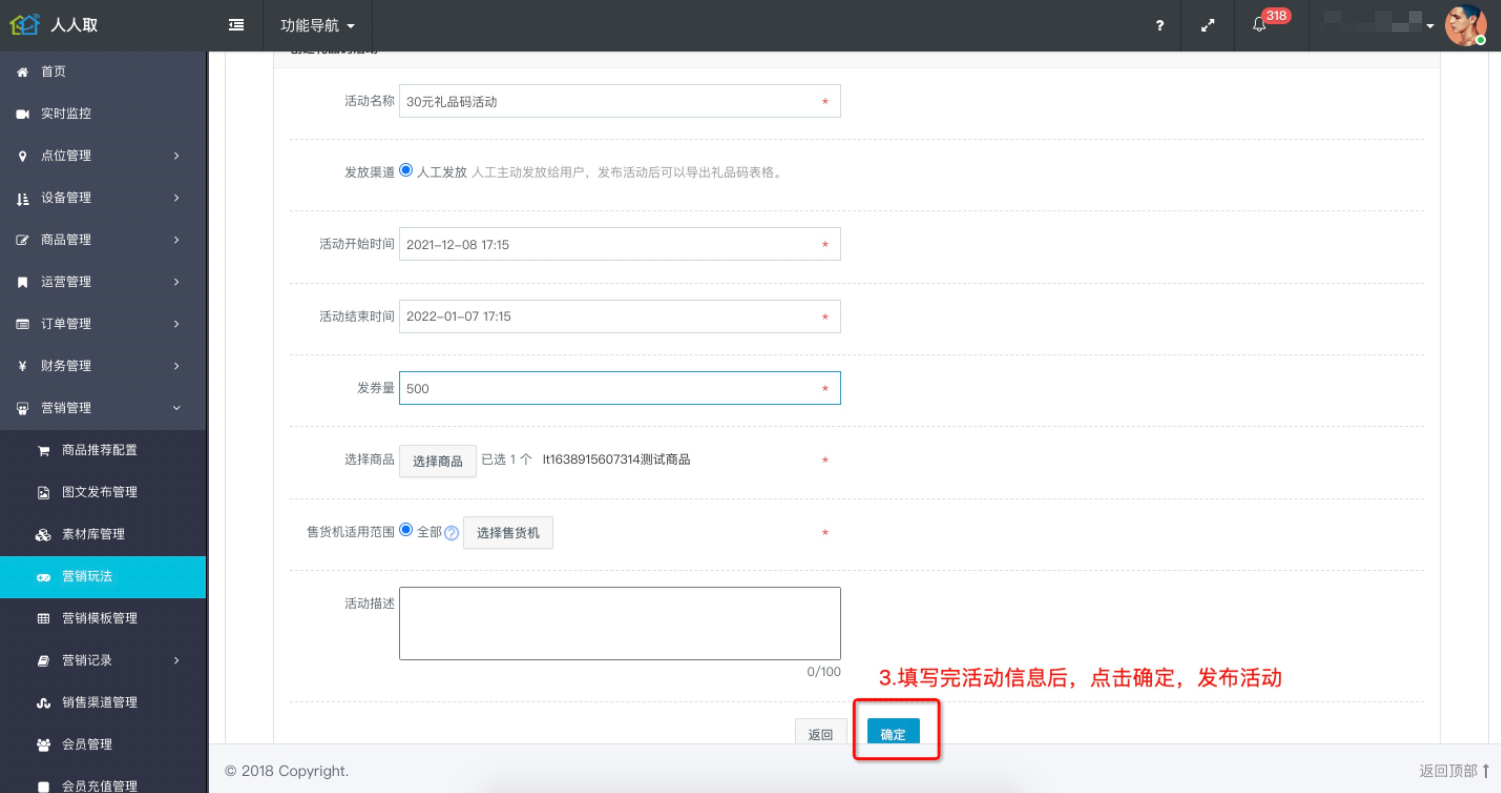This screenshot has width=1501, height=793.
Task: Open the user account dropdown arrow
Action: [x=1431, y=26]
